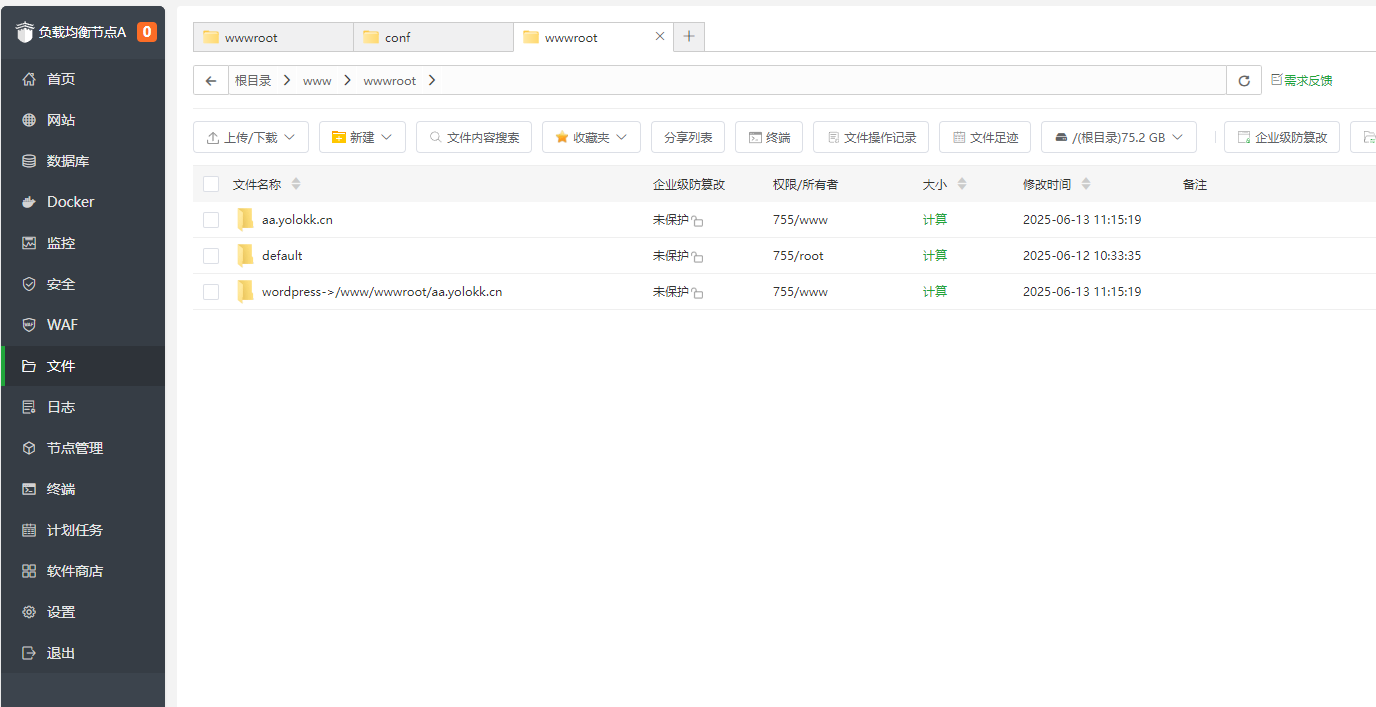Click the 需求反馈 feedback link
The image size is (1376, 707).
pos(1301,80)
